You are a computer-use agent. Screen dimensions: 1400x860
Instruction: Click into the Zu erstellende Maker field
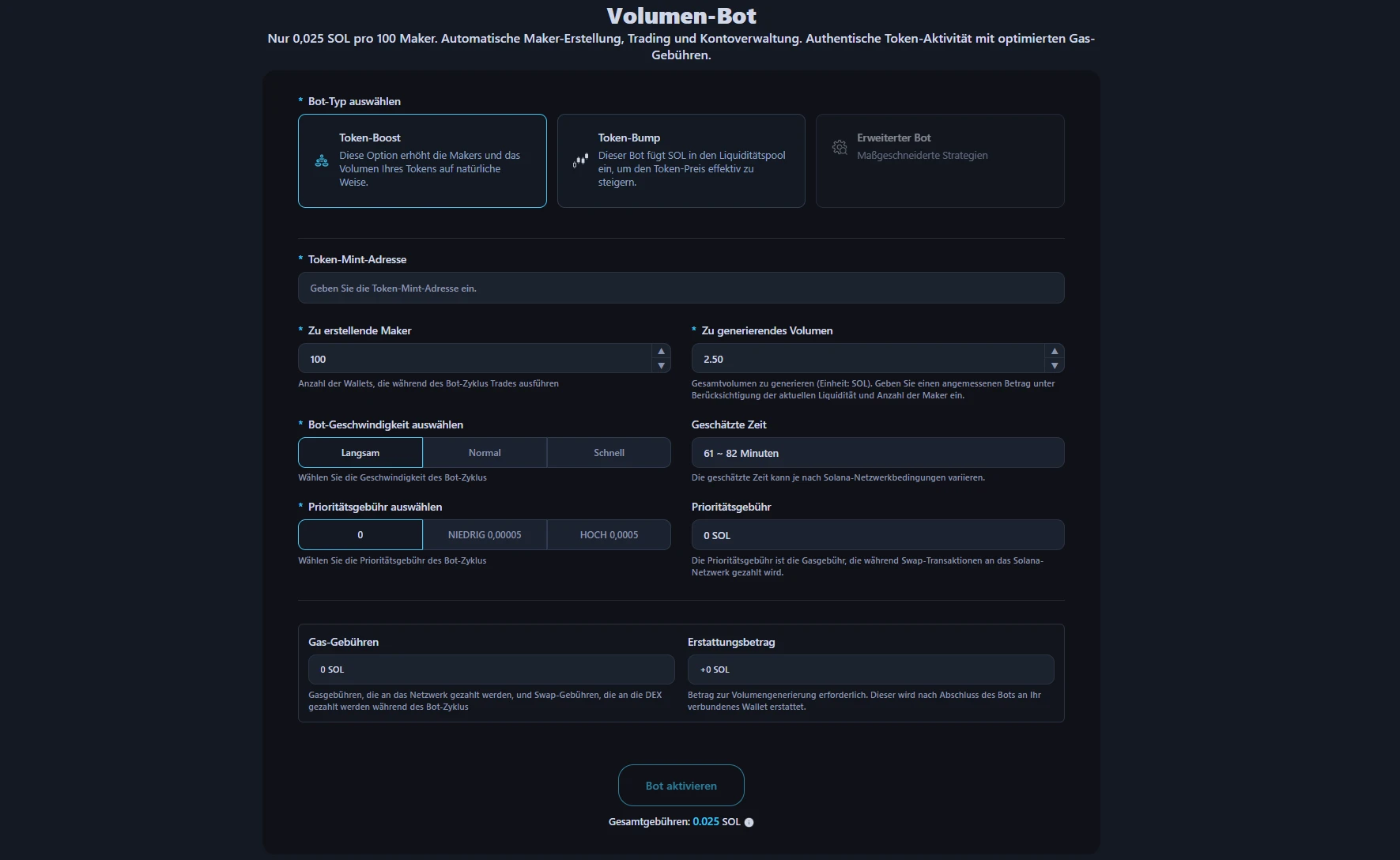pyautogui.click(x=474, y=359)
